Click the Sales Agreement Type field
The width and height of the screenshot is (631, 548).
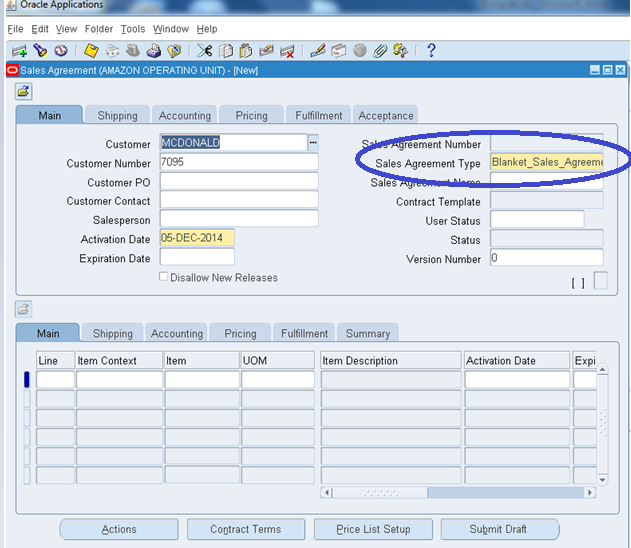(x=547, y=162)
